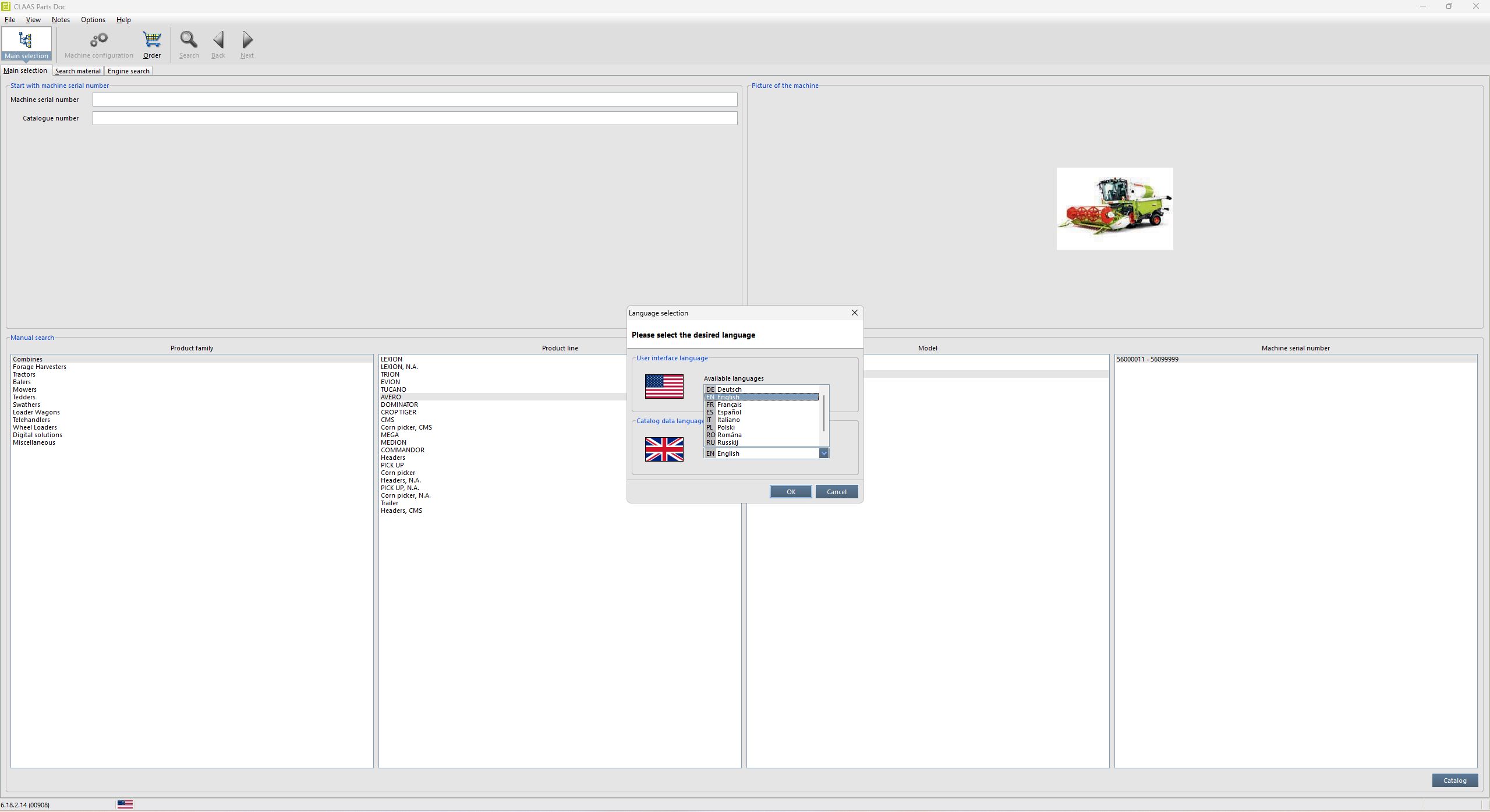Close the Language selection dialog
Screen dimensions: 1490x812
pos(854,313)
